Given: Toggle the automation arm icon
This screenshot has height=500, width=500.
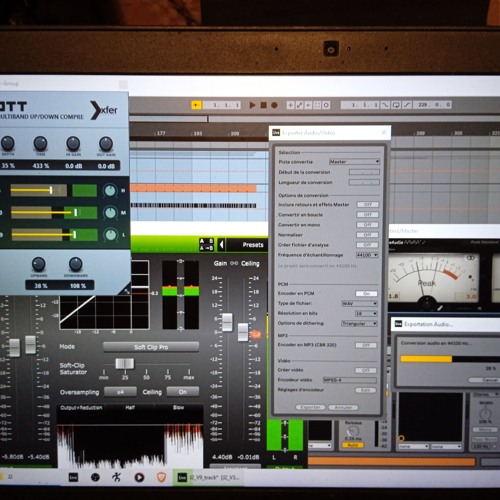Looking at the screenshot, I should tap(300, 105).
